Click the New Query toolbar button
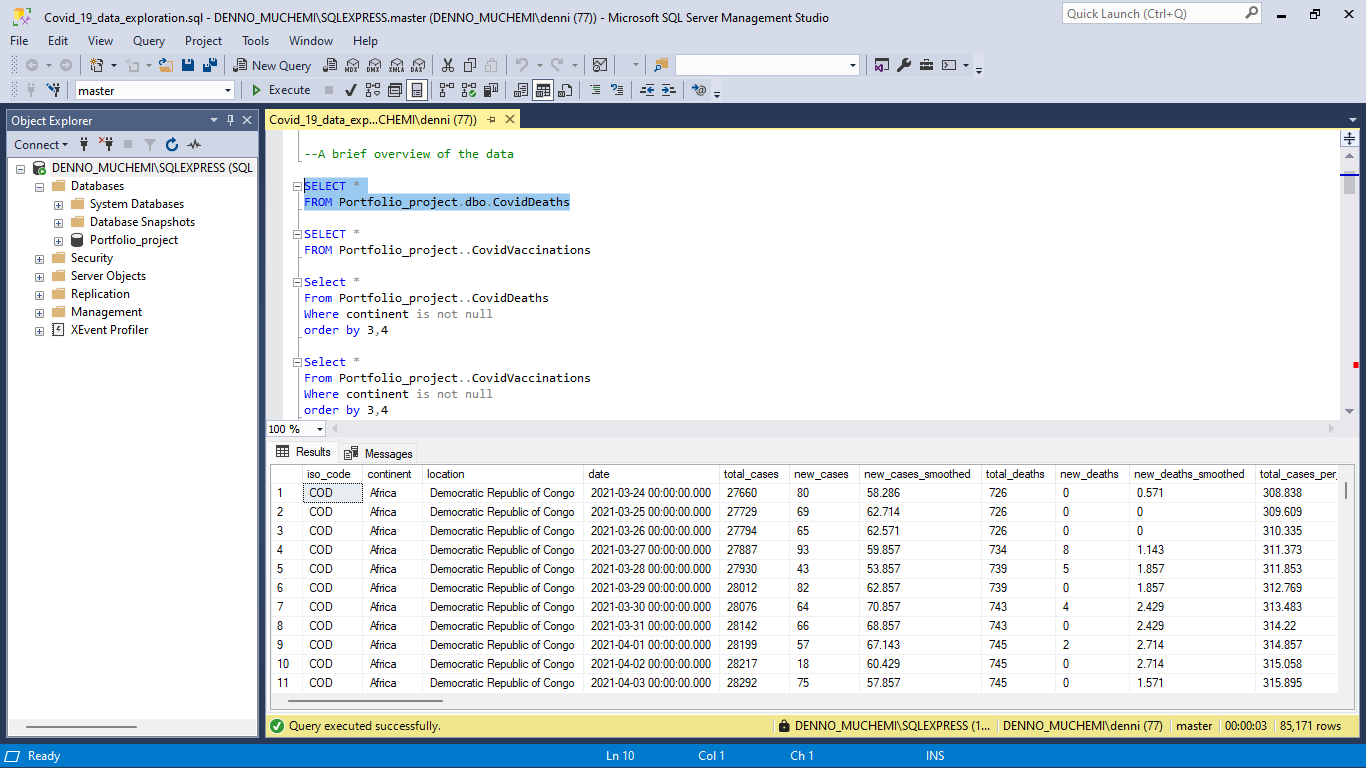The image size is (1366, 768). (x=273, y=65)
